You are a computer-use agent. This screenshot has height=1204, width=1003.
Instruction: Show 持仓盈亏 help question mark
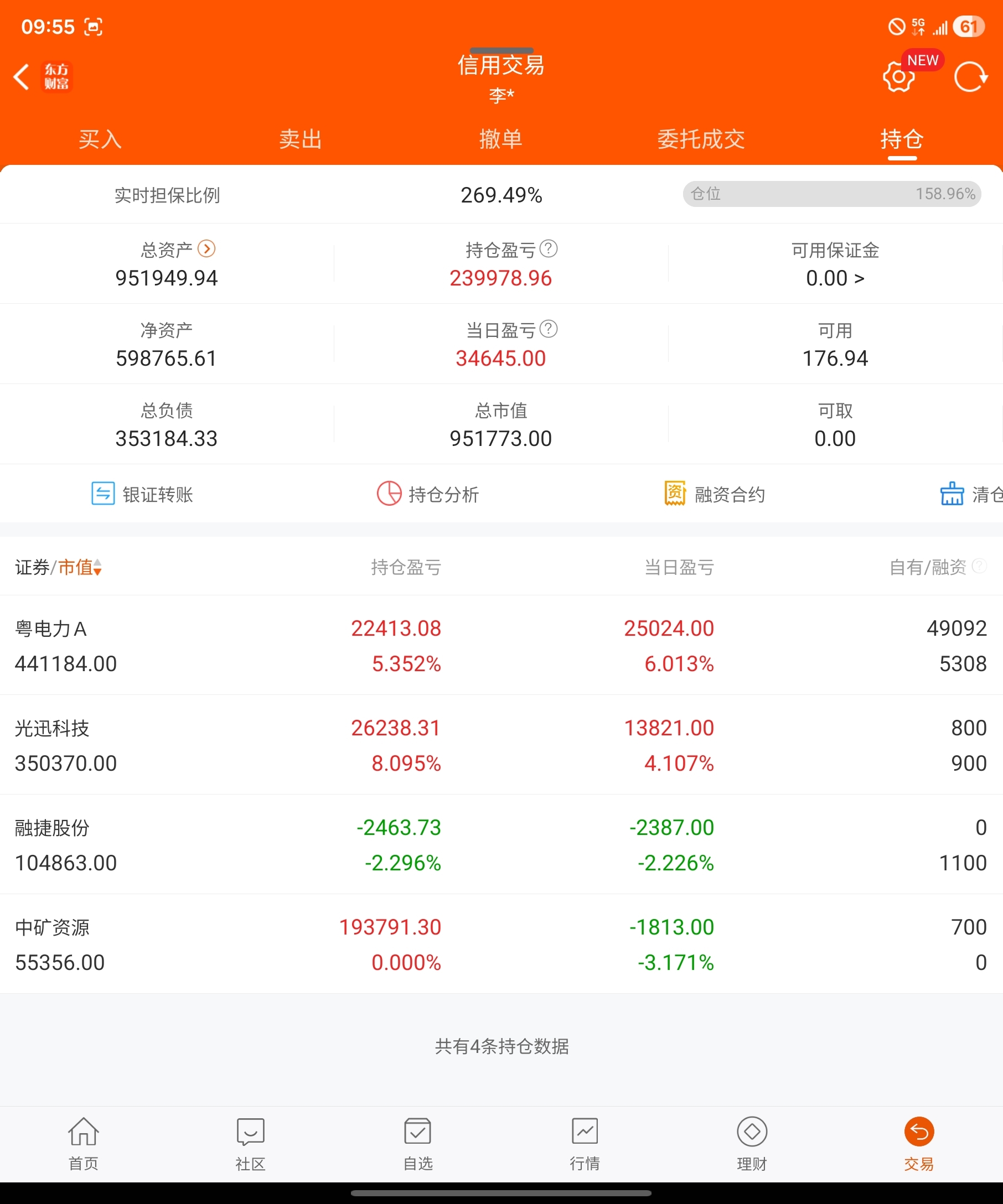(549, 249)
